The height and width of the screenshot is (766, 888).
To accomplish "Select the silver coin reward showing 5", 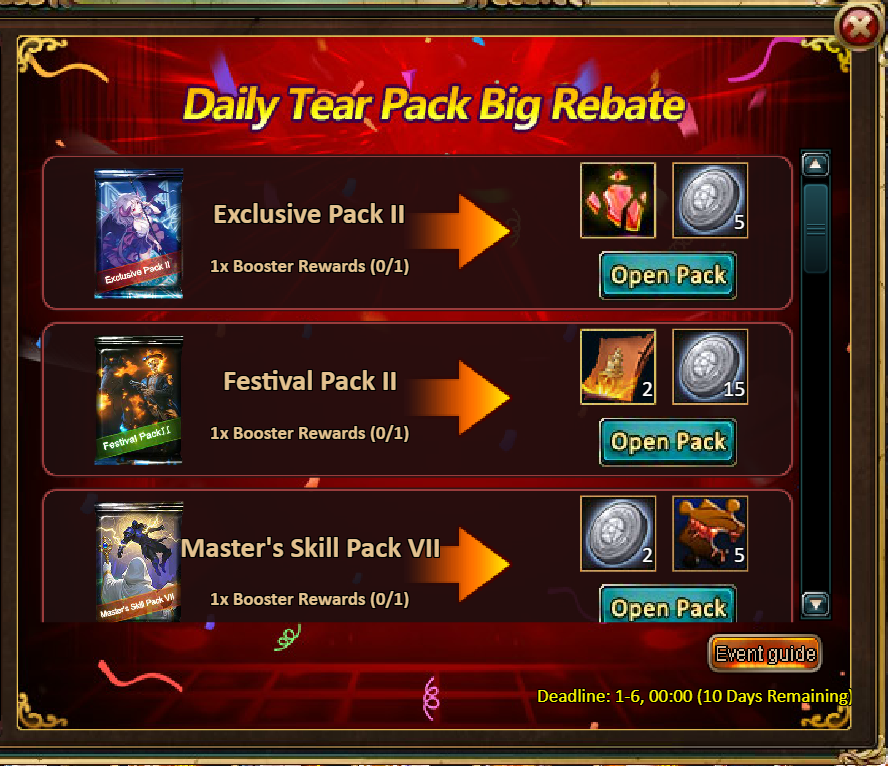I will [x=710, y=200].
